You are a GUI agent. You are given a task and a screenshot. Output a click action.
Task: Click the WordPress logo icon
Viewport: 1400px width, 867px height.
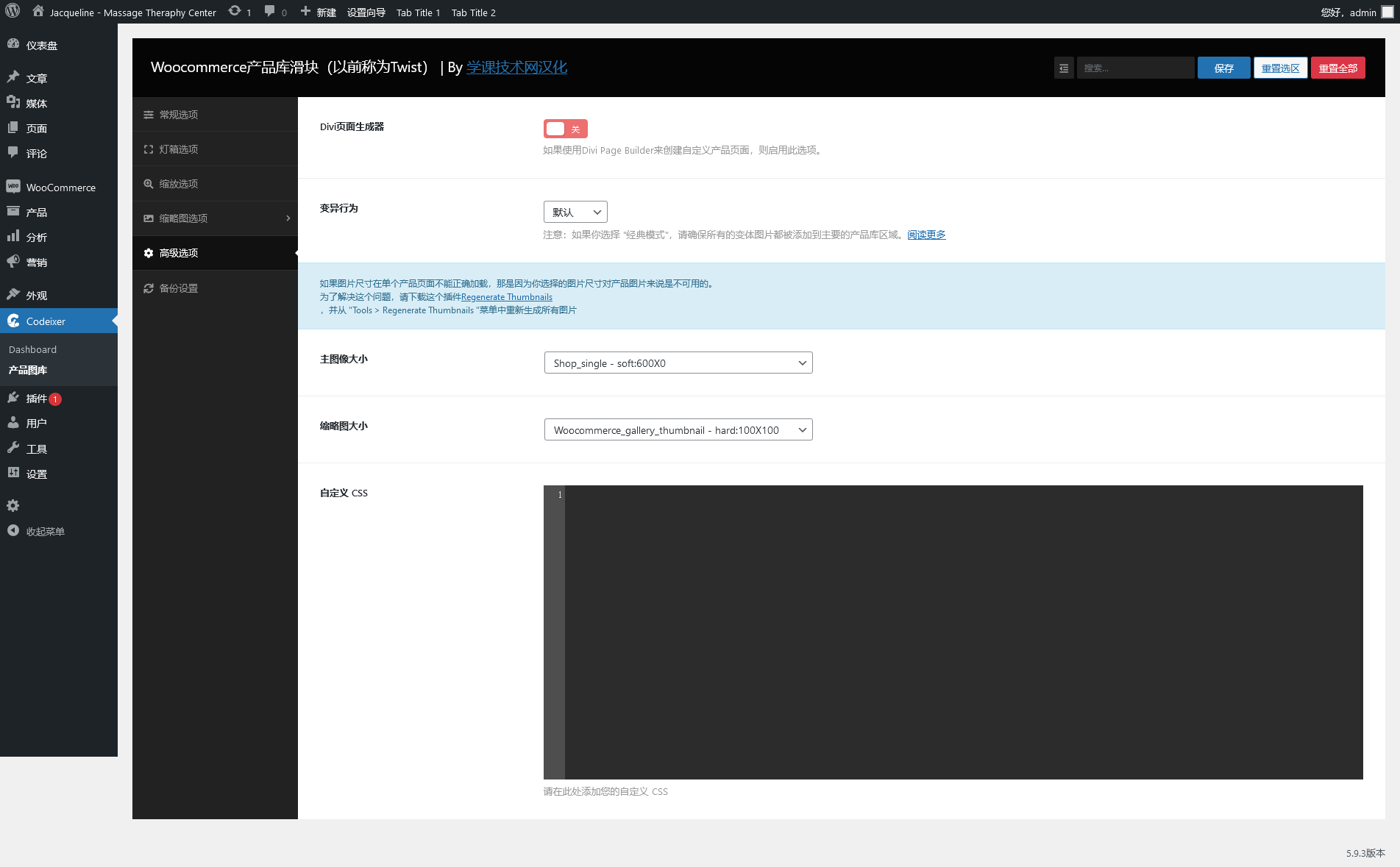coord(13,12)
